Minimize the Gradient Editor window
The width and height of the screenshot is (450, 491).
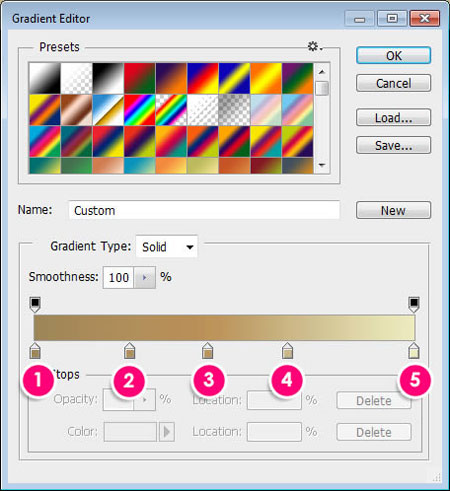click(x=359, y=19)
